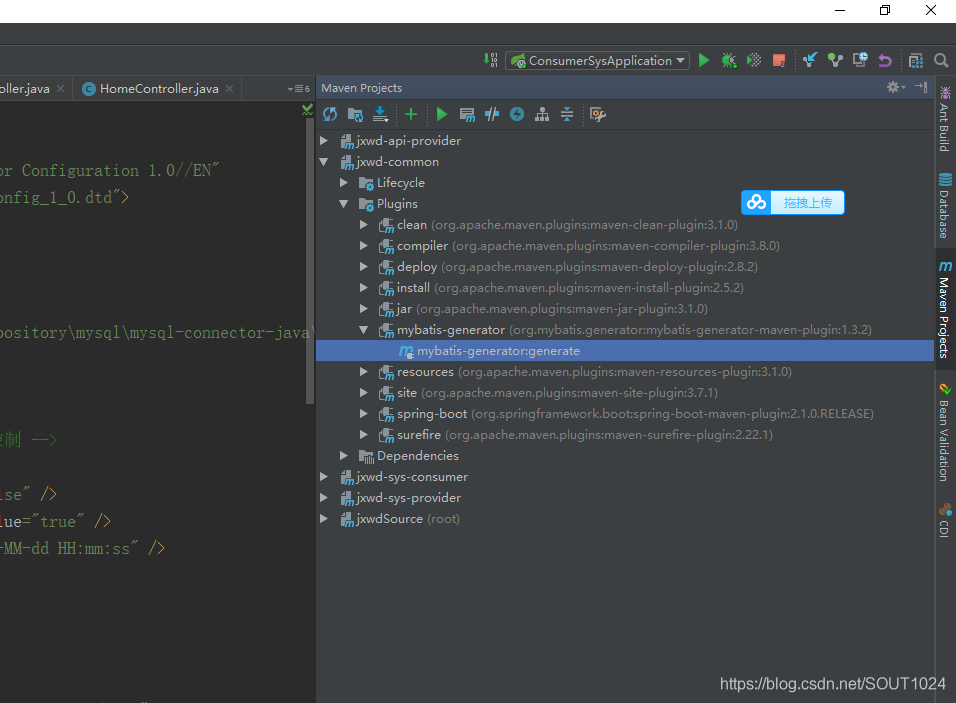The height and width of the screenshot is (703, 956).
Task: Select the mybatis-generator:generate goal
Action: point(498,351)
